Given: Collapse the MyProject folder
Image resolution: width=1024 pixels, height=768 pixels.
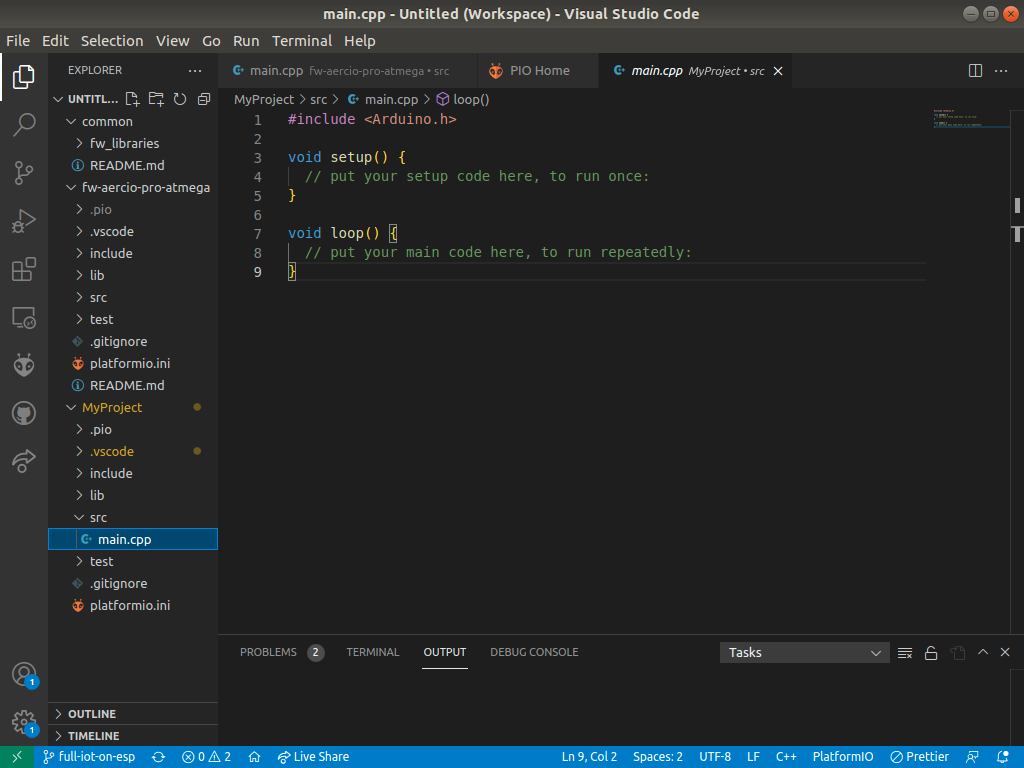Looking at the screenshot, I should click(x=112, y=407).
